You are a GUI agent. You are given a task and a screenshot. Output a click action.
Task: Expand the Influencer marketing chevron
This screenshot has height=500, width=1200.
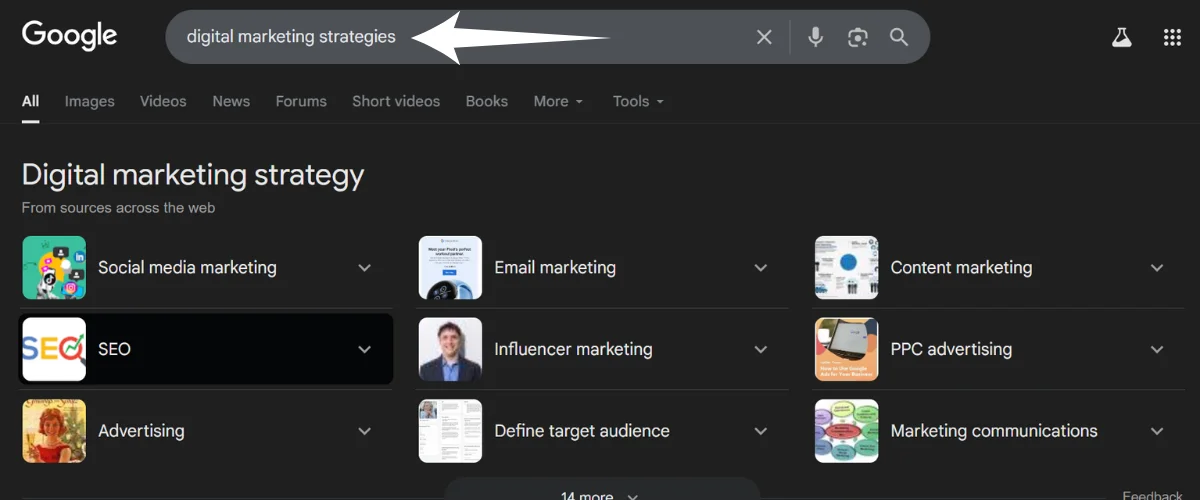(761, 350)
